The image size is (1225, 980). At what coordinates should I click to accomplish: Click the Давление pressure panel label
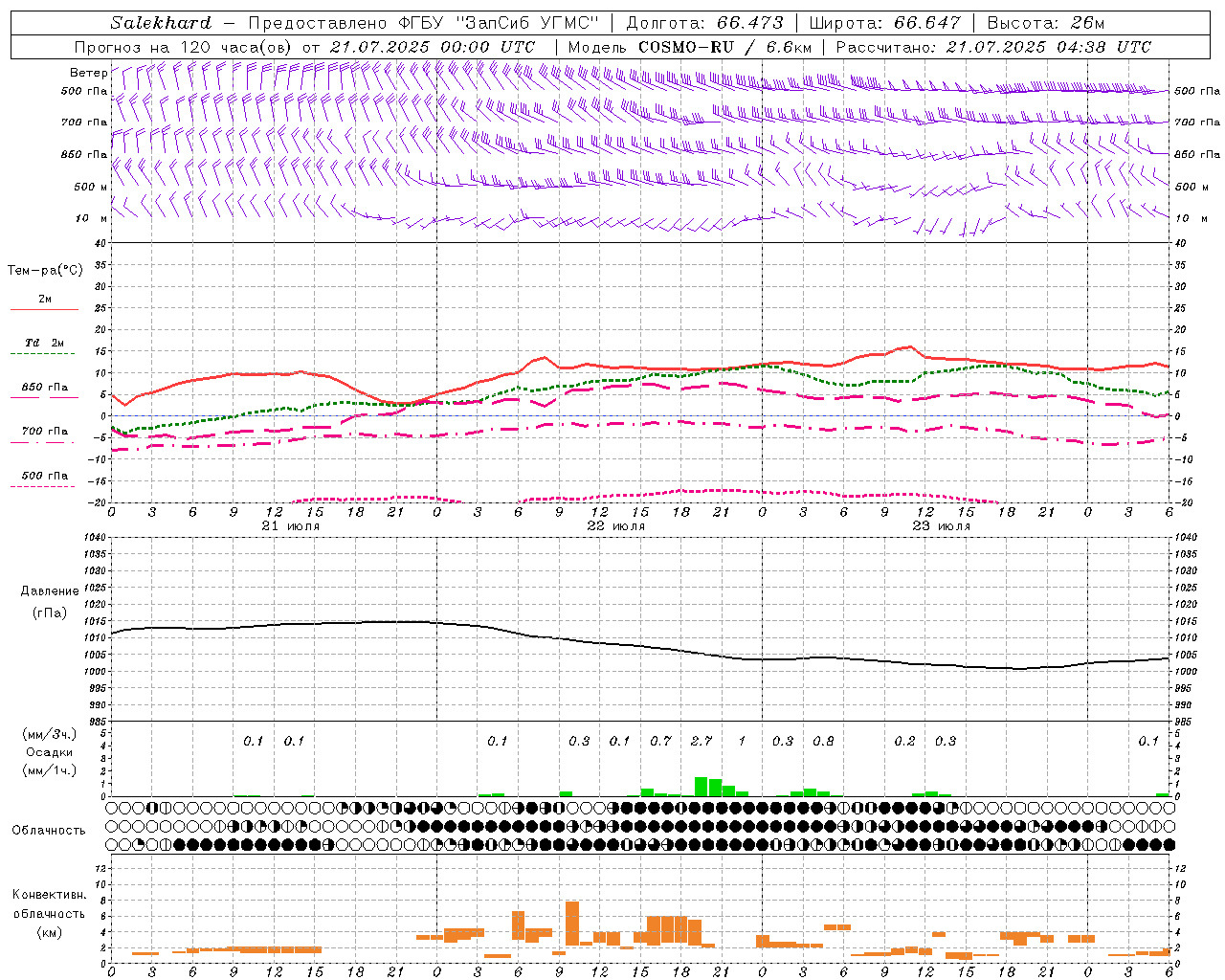(x=50, y=591)
